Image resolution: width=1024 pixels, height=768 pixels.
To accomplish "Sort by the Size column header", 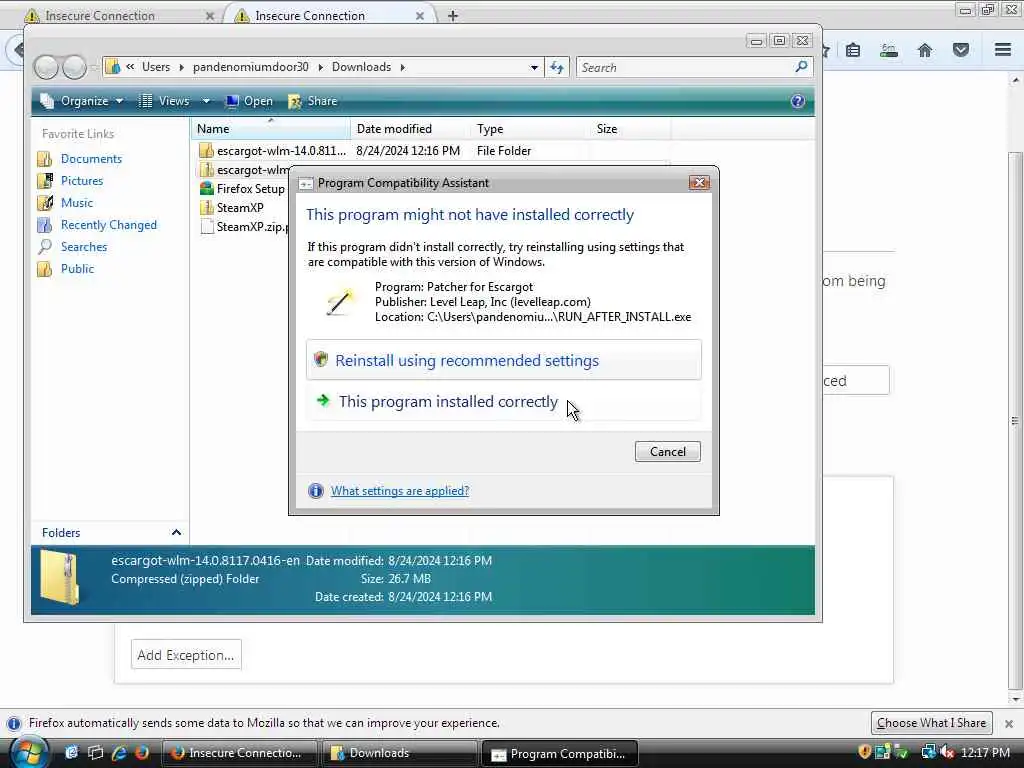I will 630,129.
